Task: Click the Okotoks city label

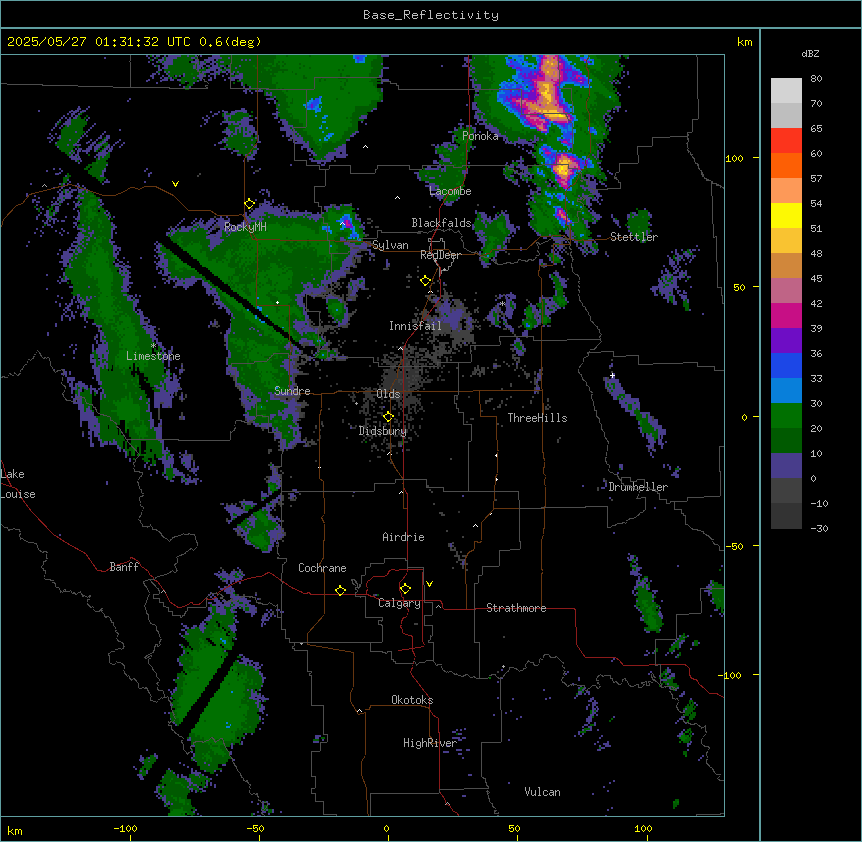Action: 412,700
